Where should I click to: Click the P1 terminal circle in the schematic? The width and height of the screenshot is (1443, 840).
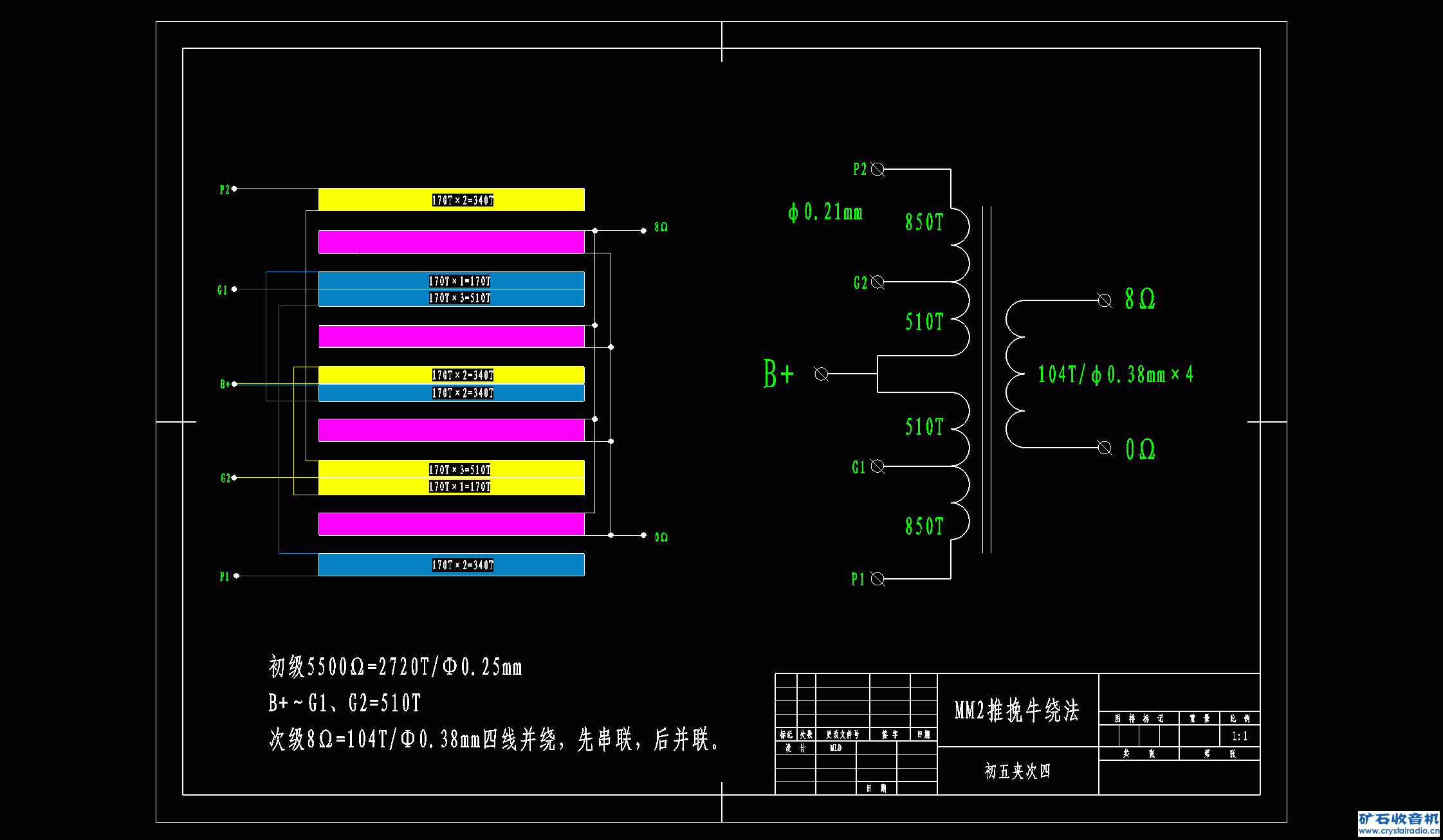pos(878,579)
